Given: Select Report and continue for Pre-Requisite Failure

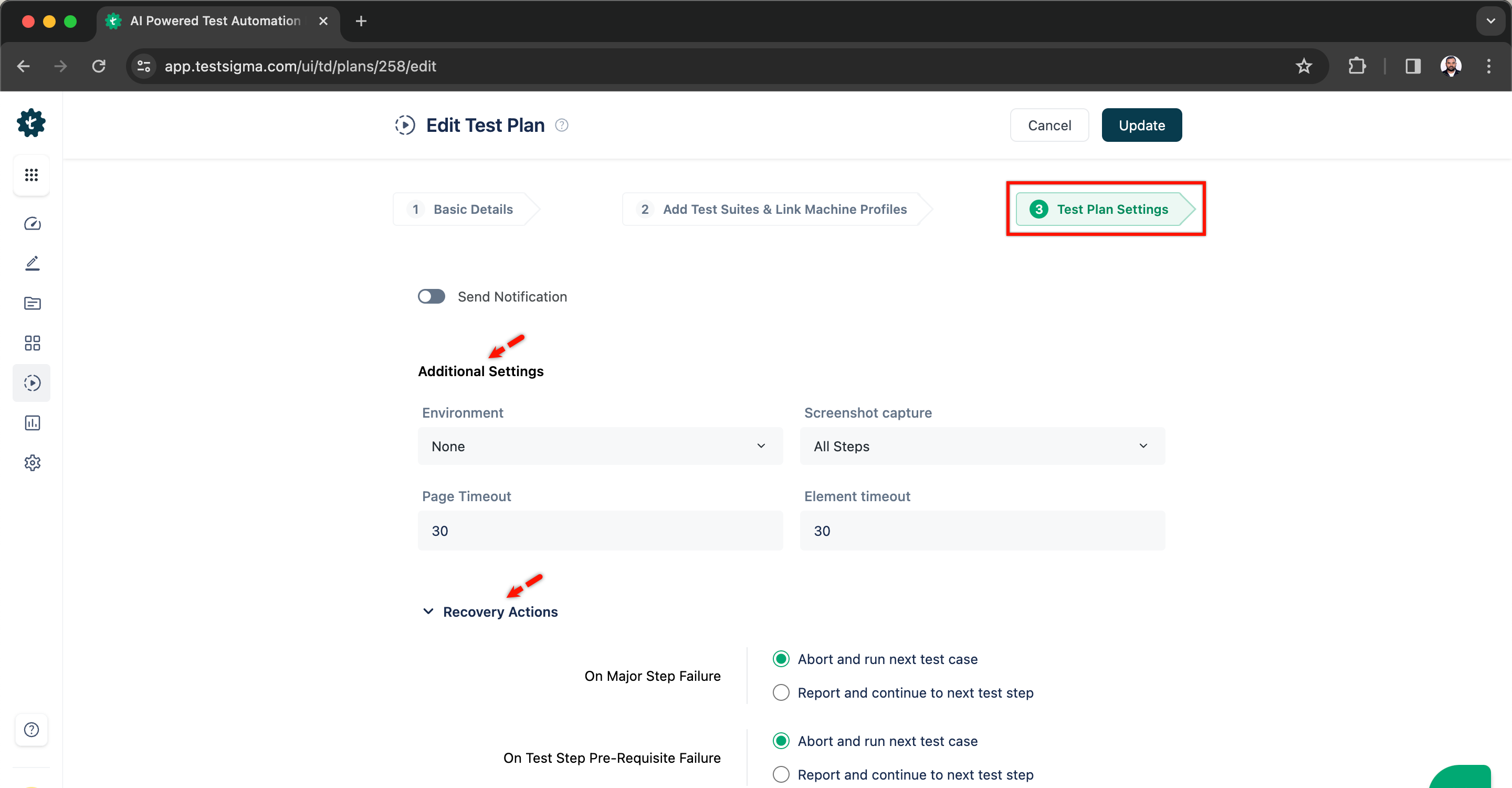Looking at the screenshot, I should tap(781, 774).
